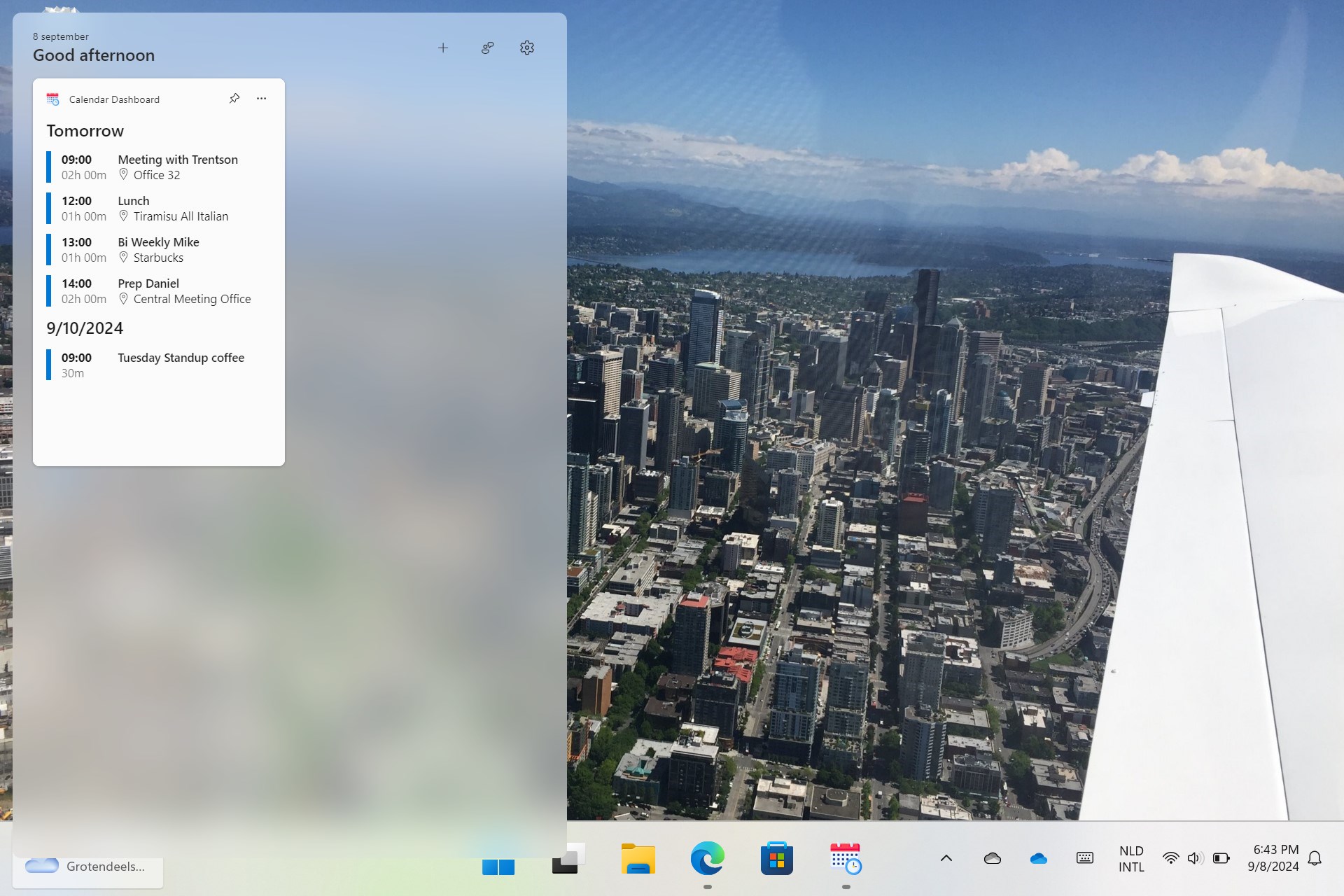Open widgets settings gear icon
This screenshot has height=896, width=1344.
pos(527,48)
